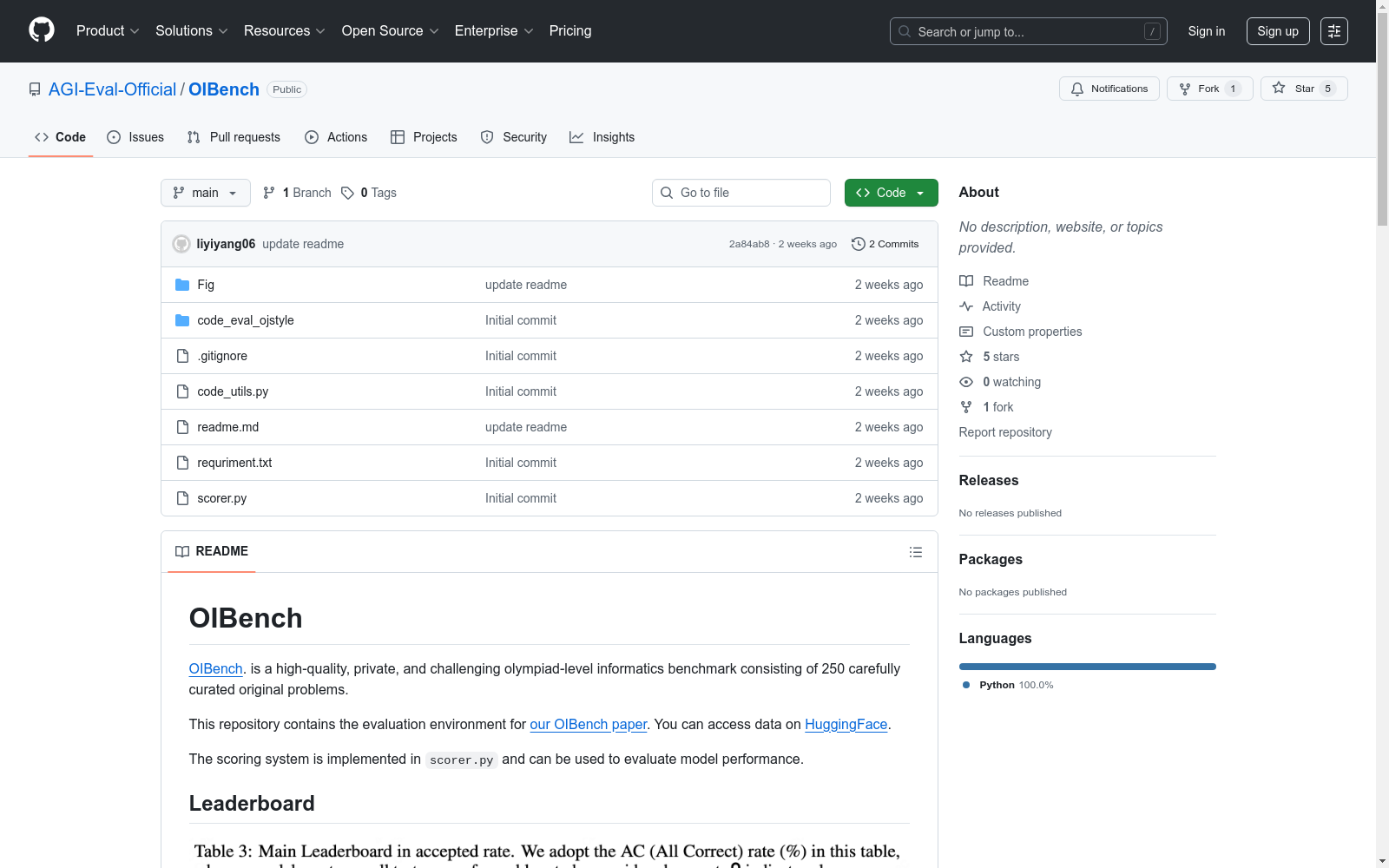Viewport: 1389px width, 868px height.
Task: Click the Custom properties icon
Action: [966, 332]
